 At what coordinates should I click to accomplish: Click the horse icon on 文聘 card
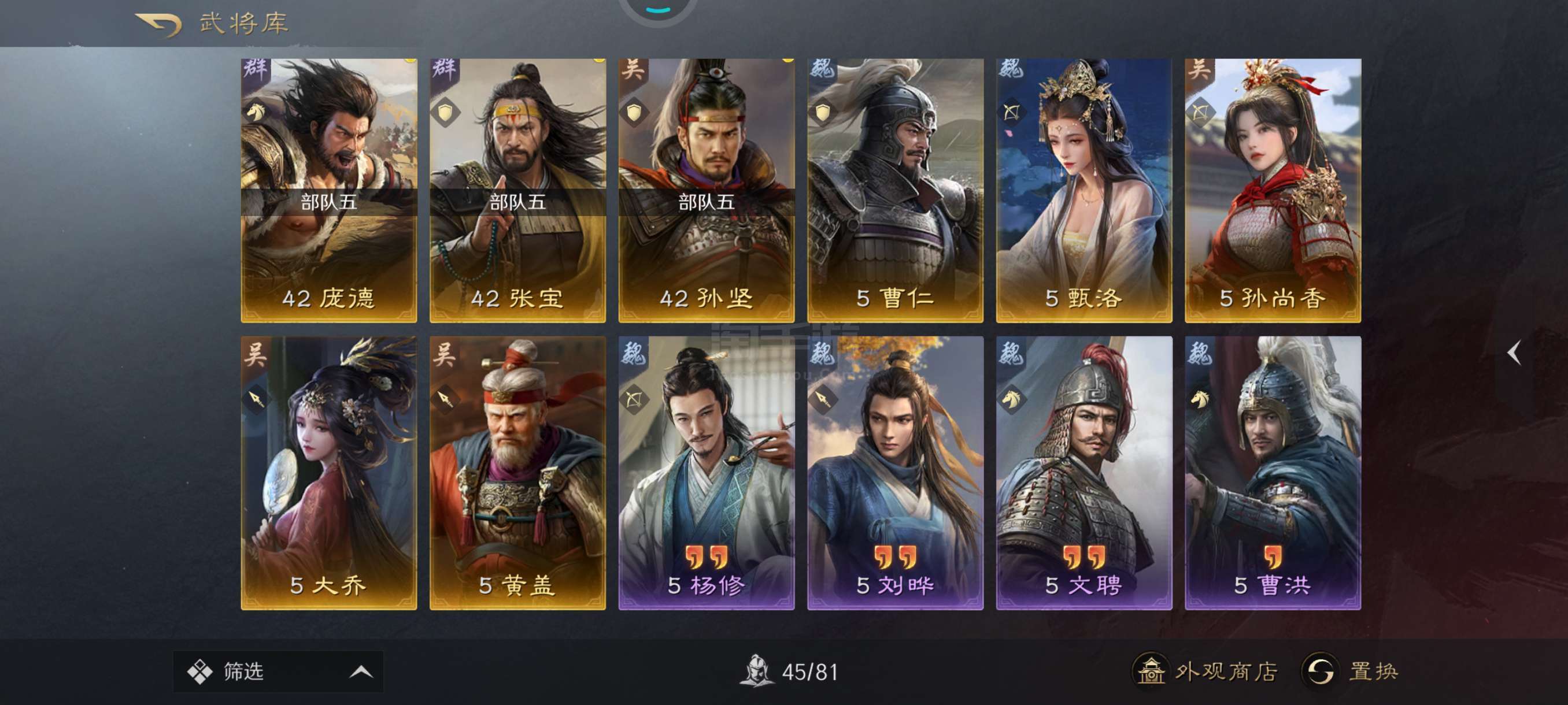(1012, 399)
